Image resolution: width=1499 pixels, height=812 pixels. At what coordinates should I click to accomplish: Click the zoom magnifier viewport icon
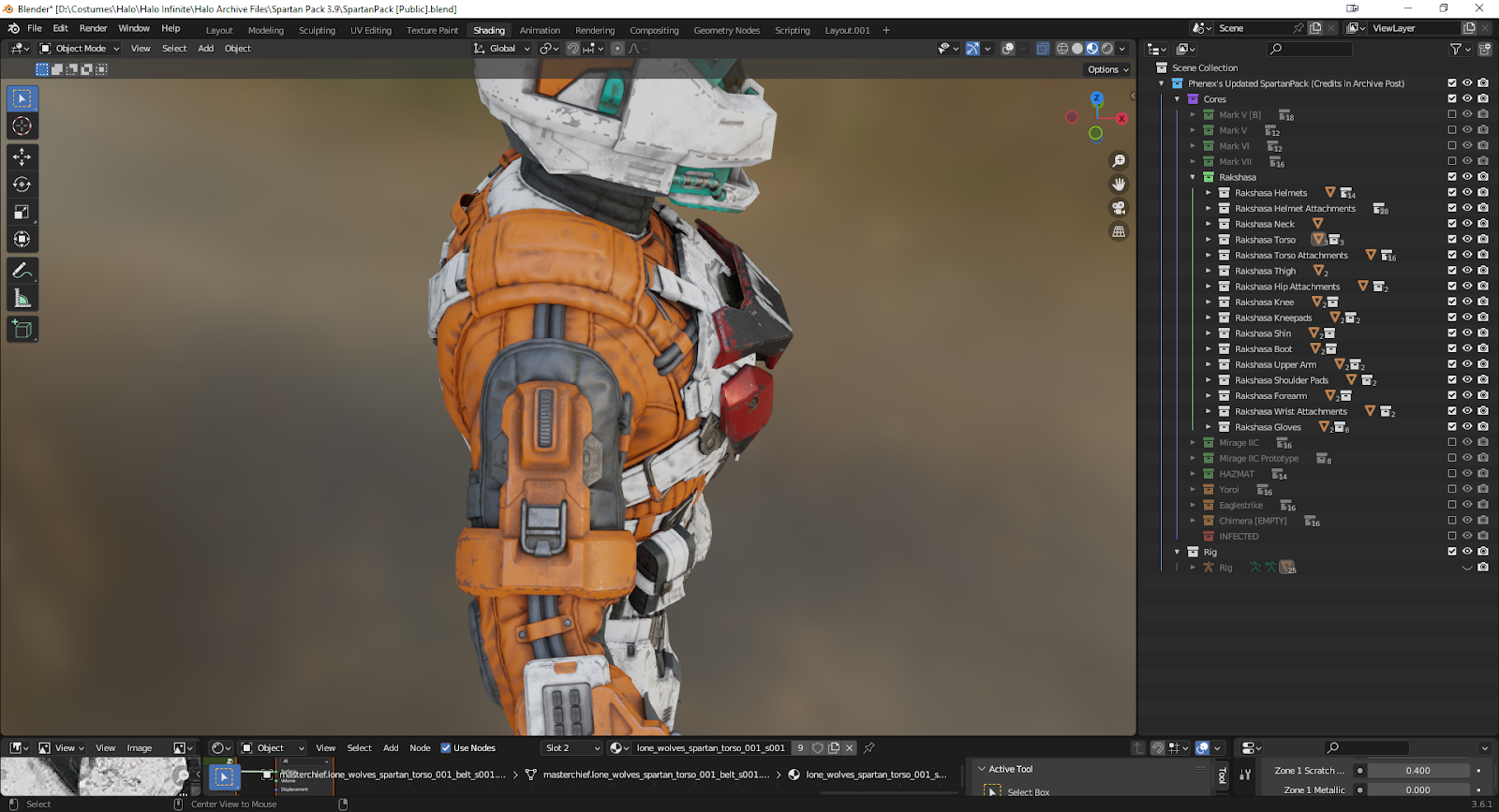click(x=1119, y=161)
